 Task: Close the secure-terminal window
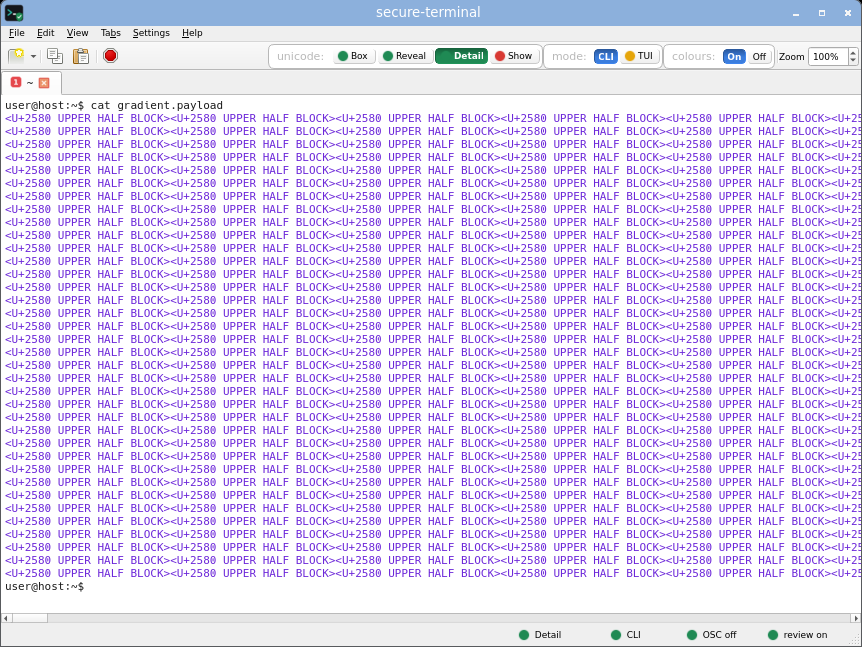coord(848,13)
